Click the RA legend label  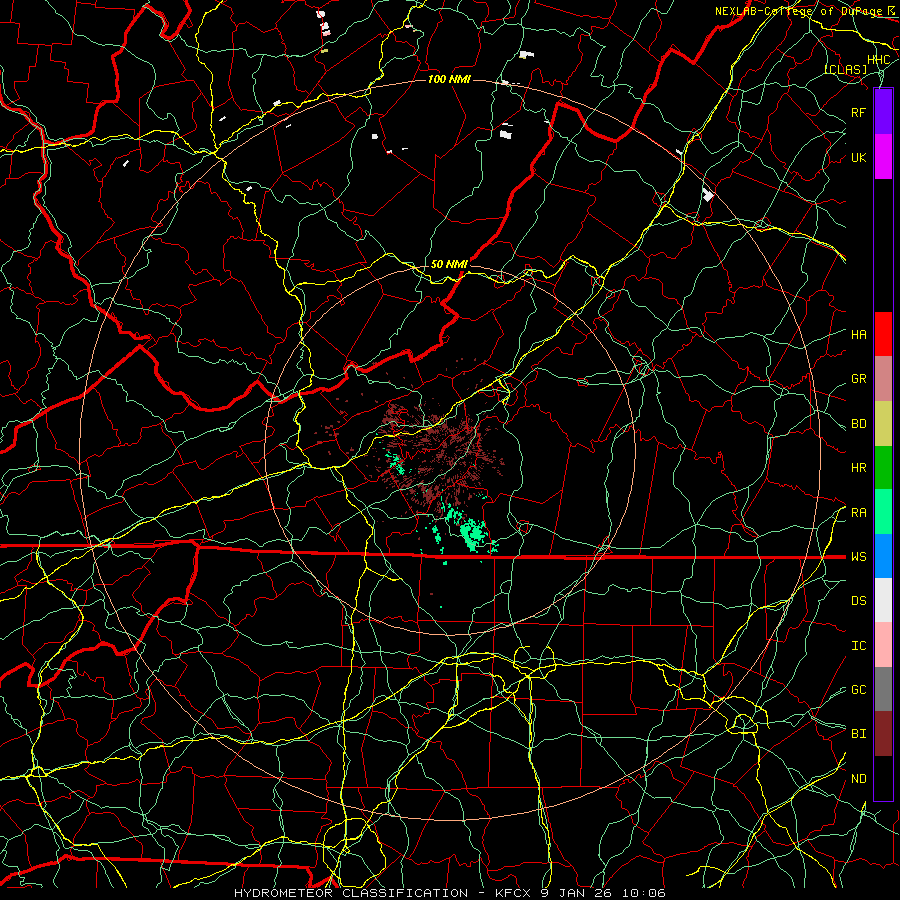click(x=858, y=513)
